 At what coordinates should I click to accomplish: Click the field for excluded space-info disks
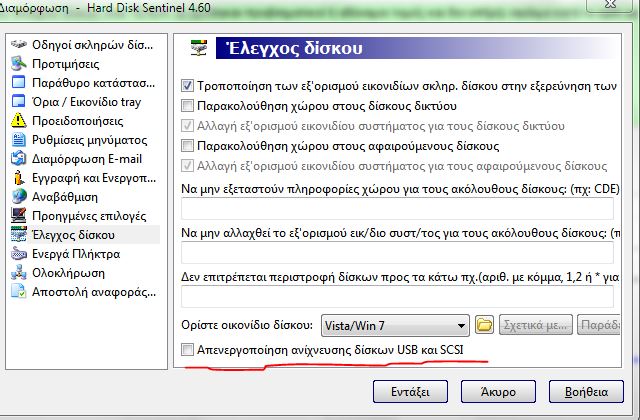coord(397,209)
